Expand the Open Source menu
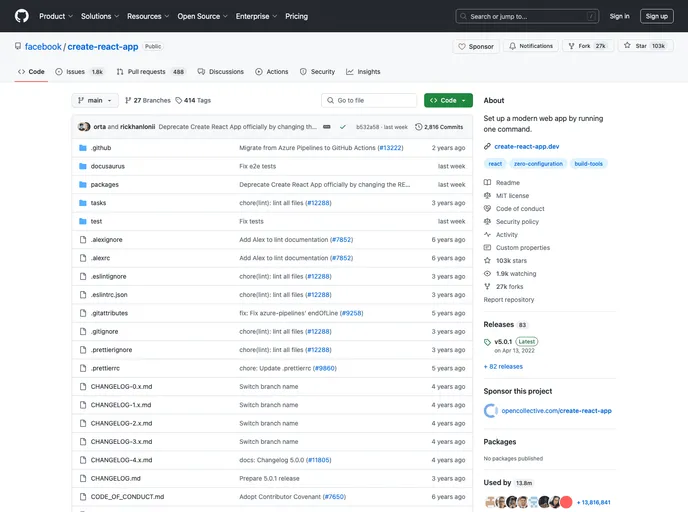Viewport: 688px width, 512px height. (203, 16)
